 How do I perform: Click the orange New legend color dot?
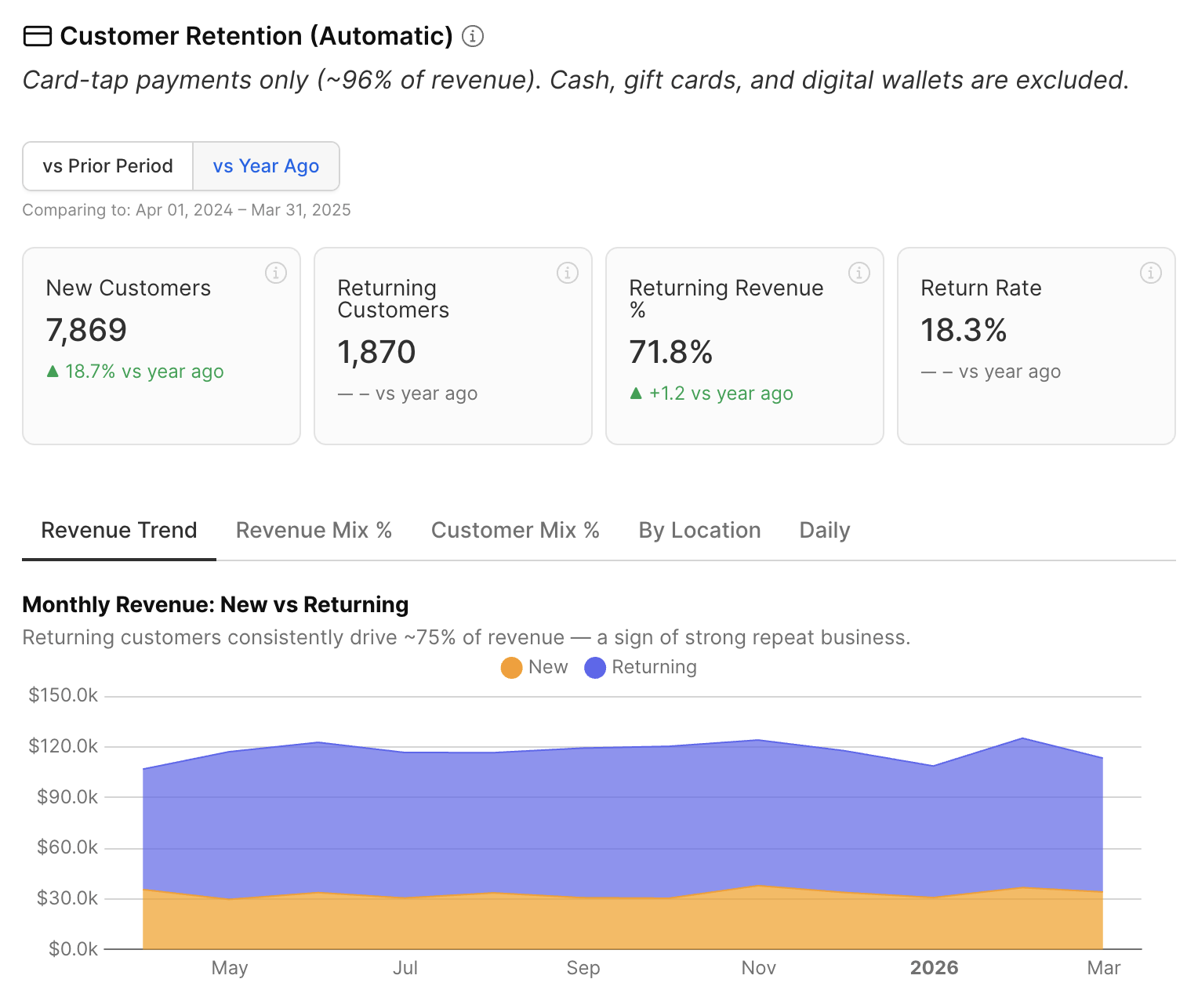(511, 668)
